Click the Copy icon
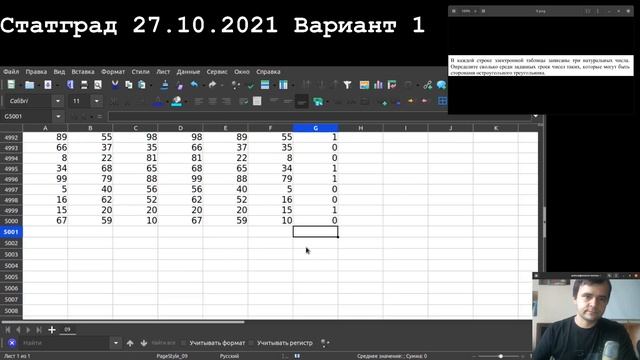The height and width of the screenshot is (360, 640). click(x=129, y=84)
